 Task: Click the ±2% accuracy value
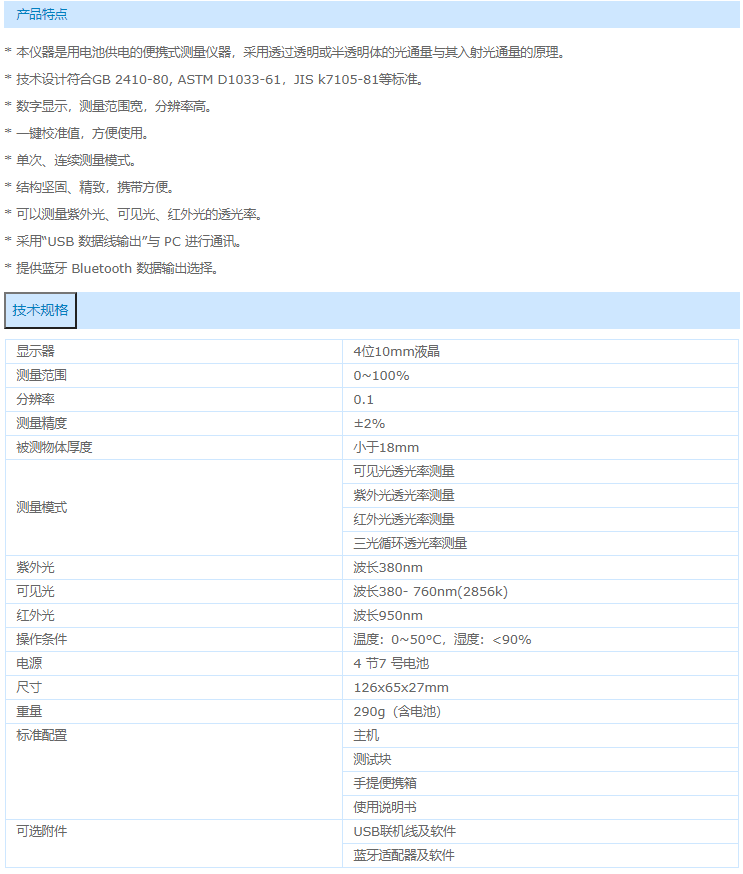tap(369, 423)
